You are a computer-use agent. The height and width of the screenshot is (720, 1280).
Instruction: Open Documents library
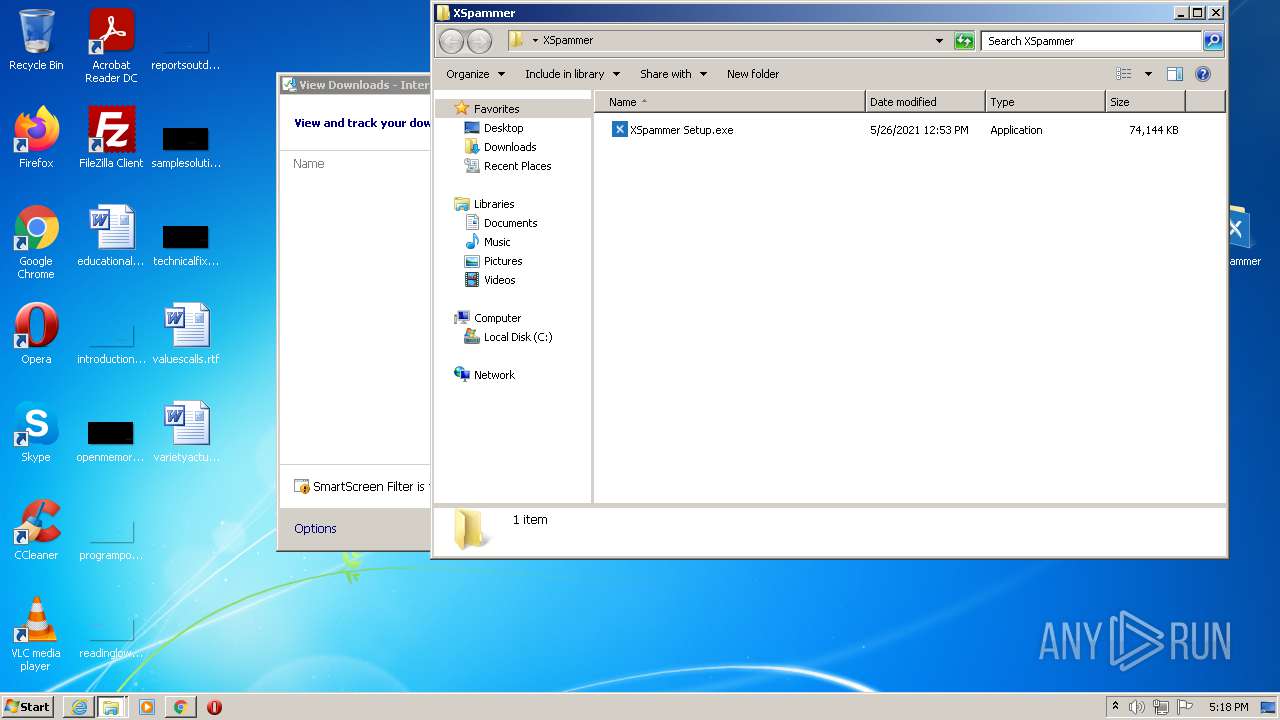pos(510,223)
